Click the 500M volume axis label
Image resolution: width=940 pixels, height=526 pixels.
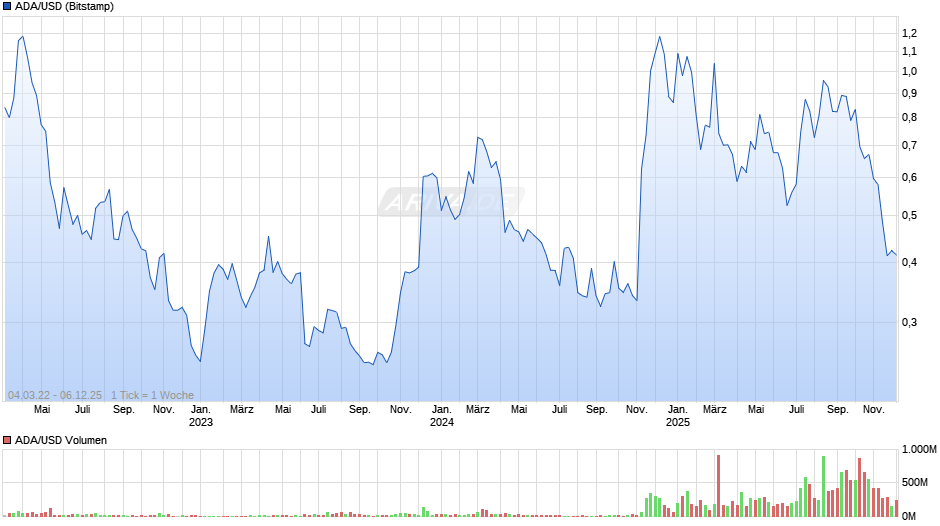915,482
